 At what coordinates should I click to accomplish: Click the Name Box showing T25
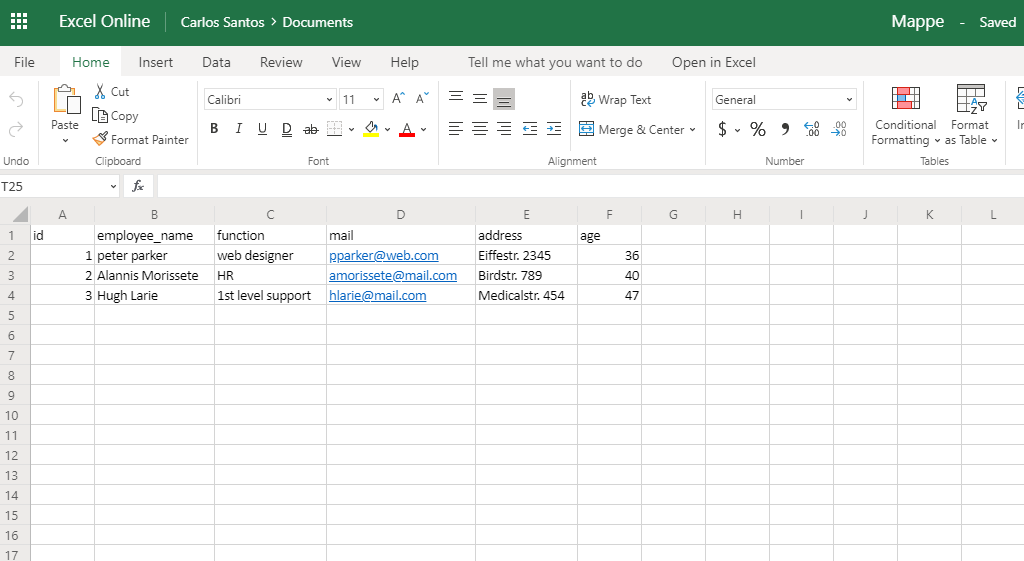50,186
